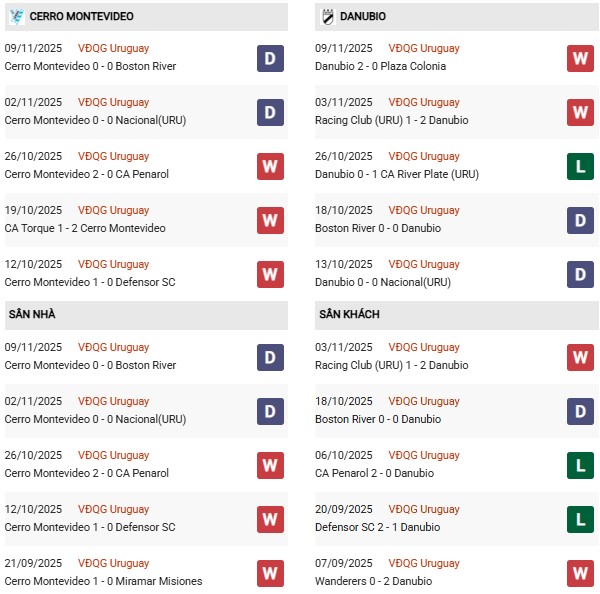Open VĐQG Uruguay league link dated 07/09/2025
This screenshot has height=594, width=600.
424,563
